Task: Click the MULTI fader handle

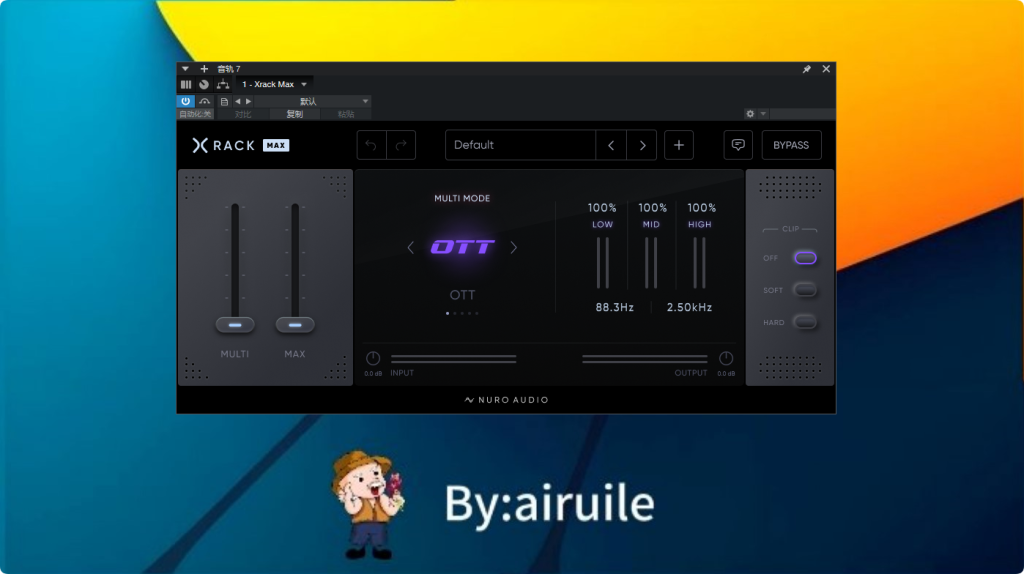Action: click(x=235, y=325)
